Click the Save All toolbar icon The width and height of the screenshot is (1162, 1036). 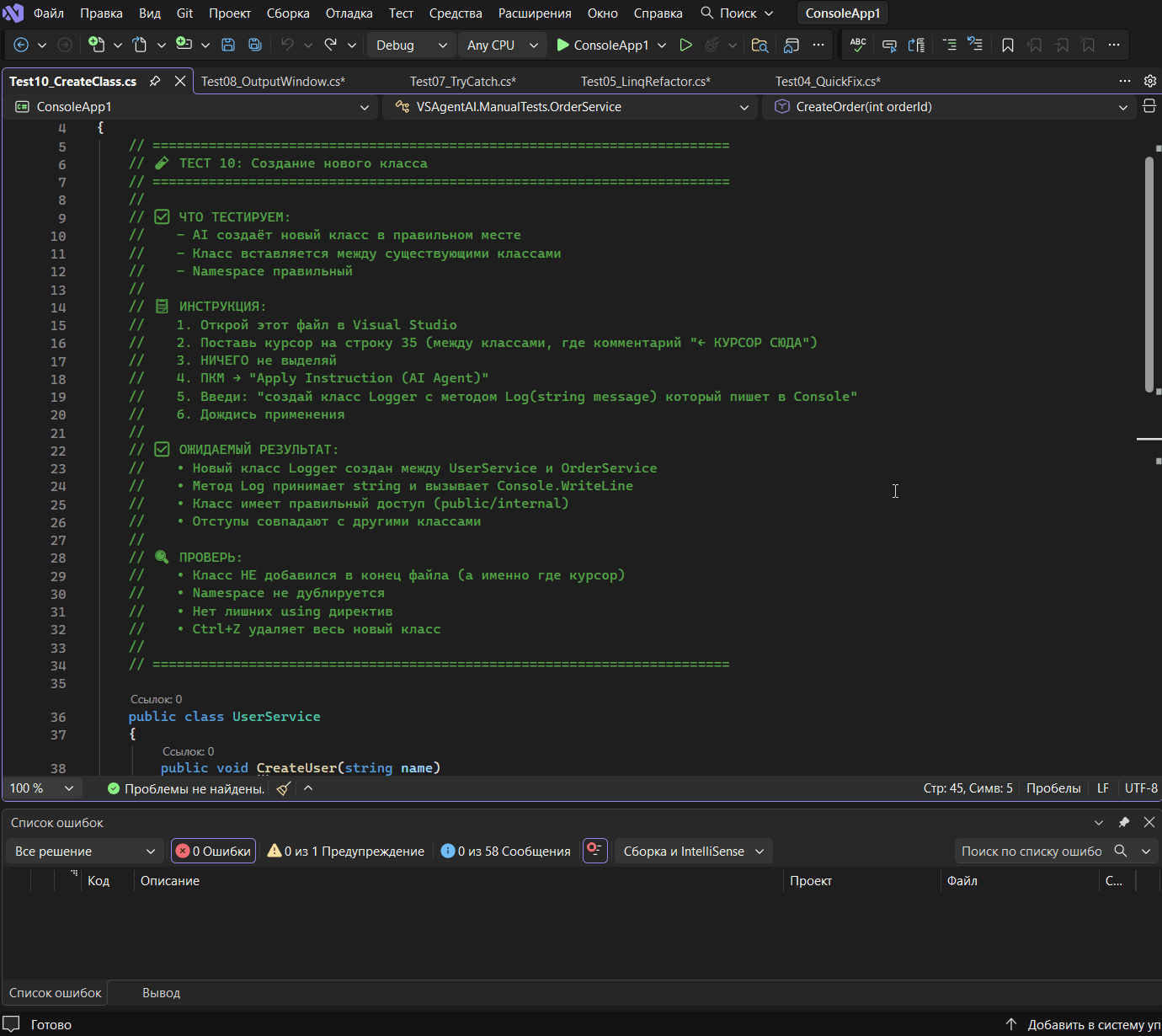[x=254, y=45]
